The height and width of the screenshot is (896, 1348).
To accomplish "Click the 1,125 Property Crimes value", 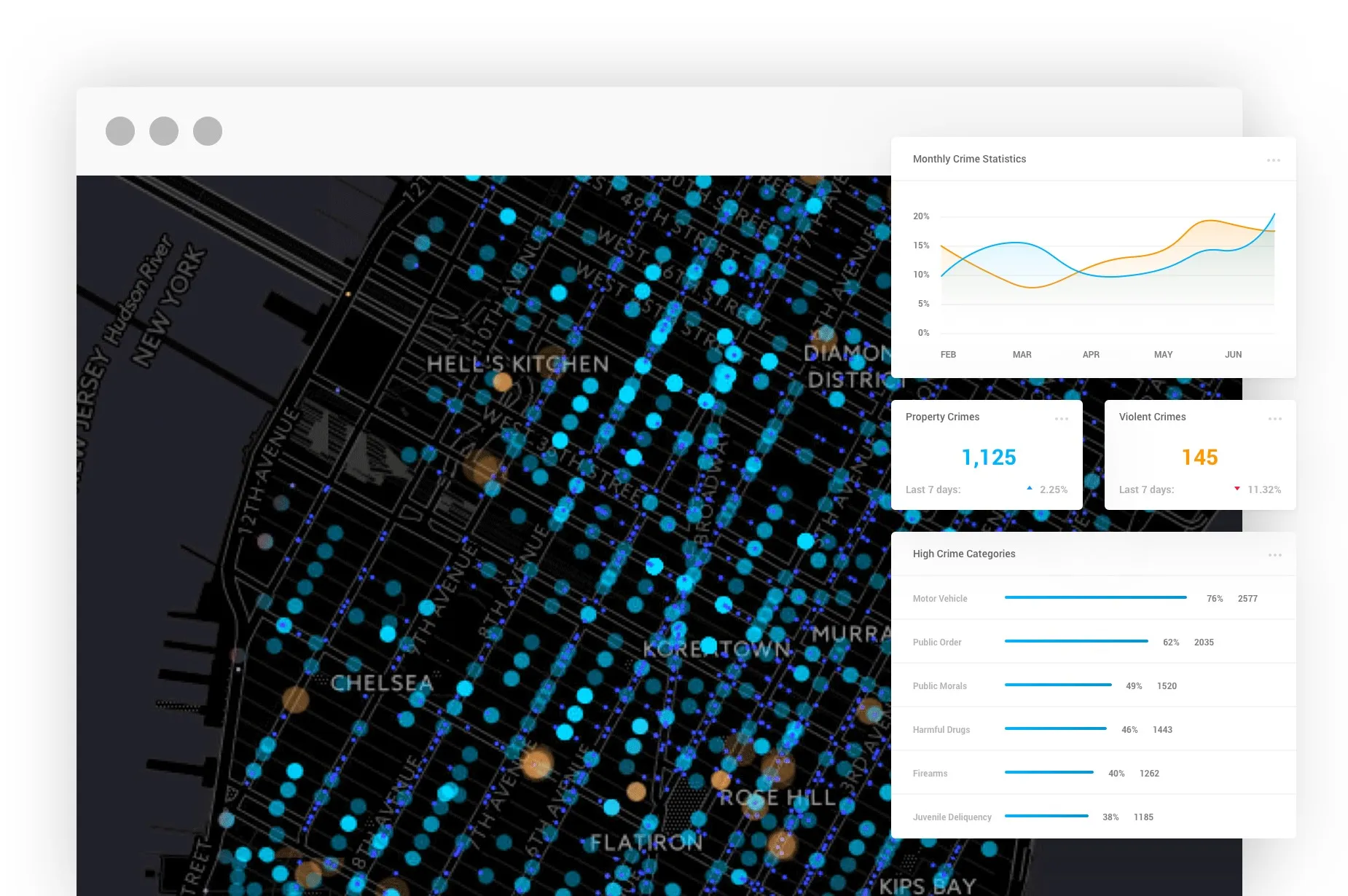I will point(989,457).
